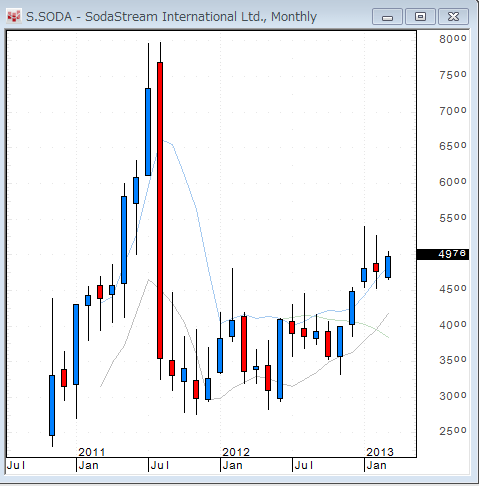
Task: Click the latest blue candle beside 4976
Action: pyautogui.click(x=388, y=267)
